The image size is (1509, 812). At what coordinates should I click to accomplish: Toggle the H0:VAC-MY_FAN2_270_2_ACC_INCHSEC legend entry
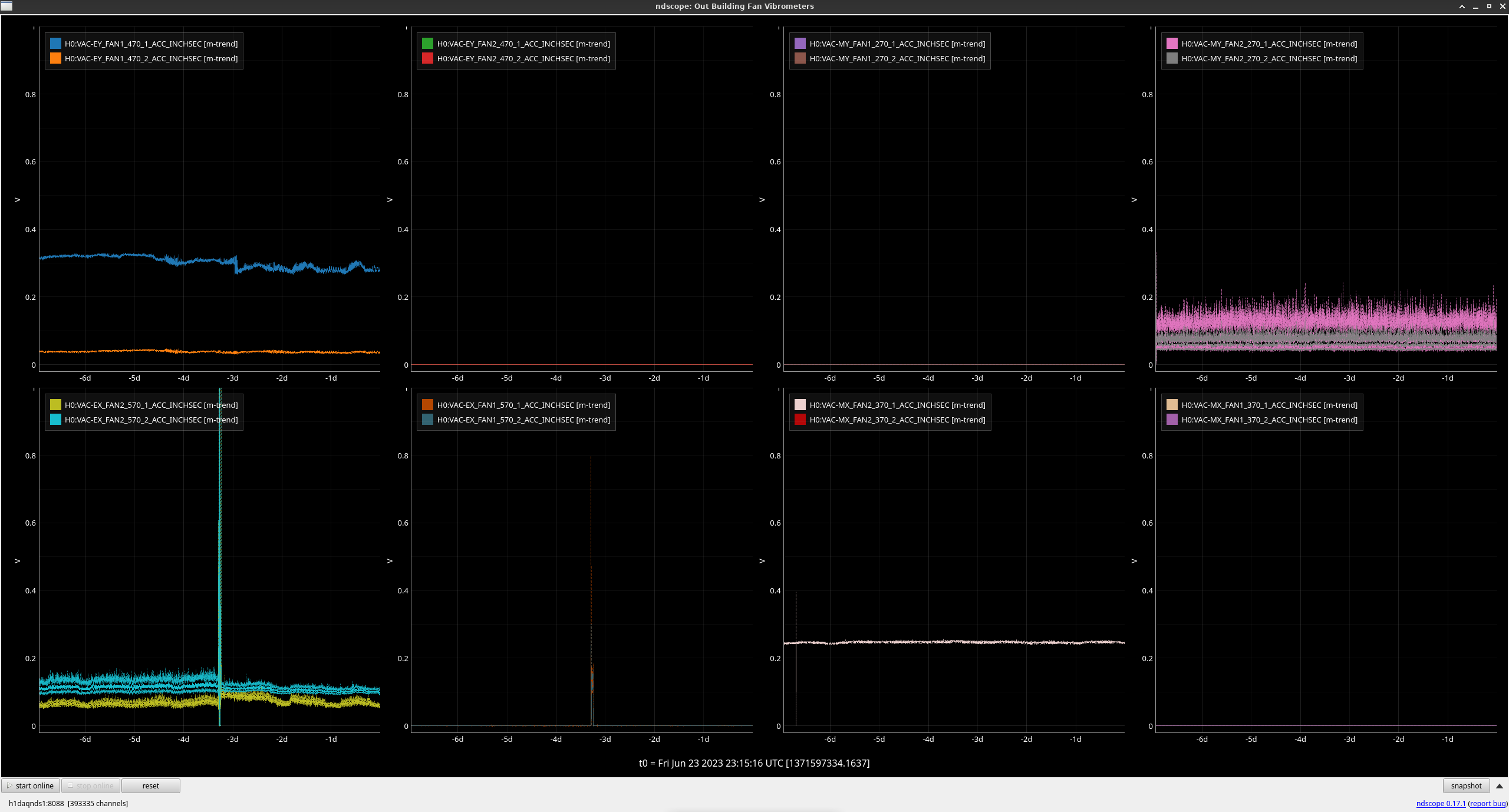pos(1269,58)
